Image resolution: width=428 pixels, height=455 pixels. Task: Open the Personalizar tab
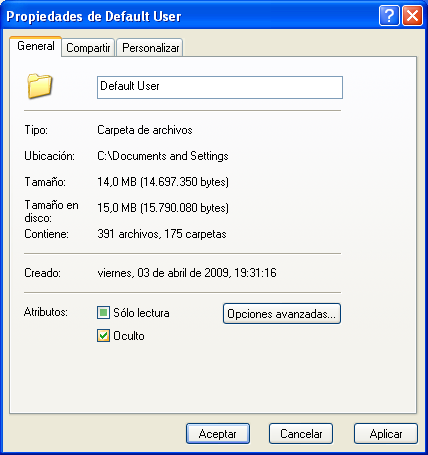pyautogui.click(x=150, y=48)
